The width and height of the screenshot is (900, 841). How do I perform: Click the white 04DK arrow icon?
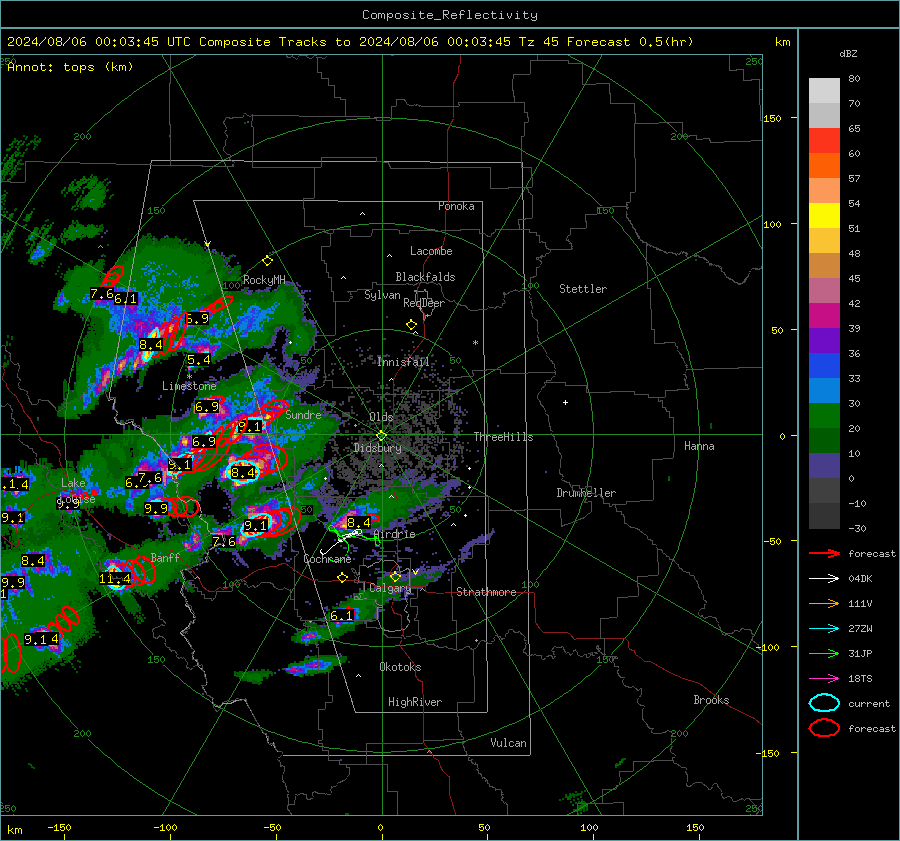coord(824,579)
